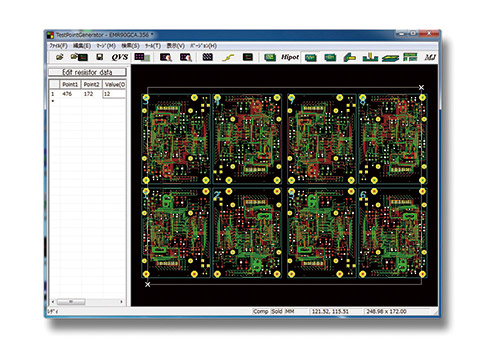Image resolution: width=480 pixels, height=360 pixels.
Task: Click the first board search magnifier icon
Action: [166, 57]
